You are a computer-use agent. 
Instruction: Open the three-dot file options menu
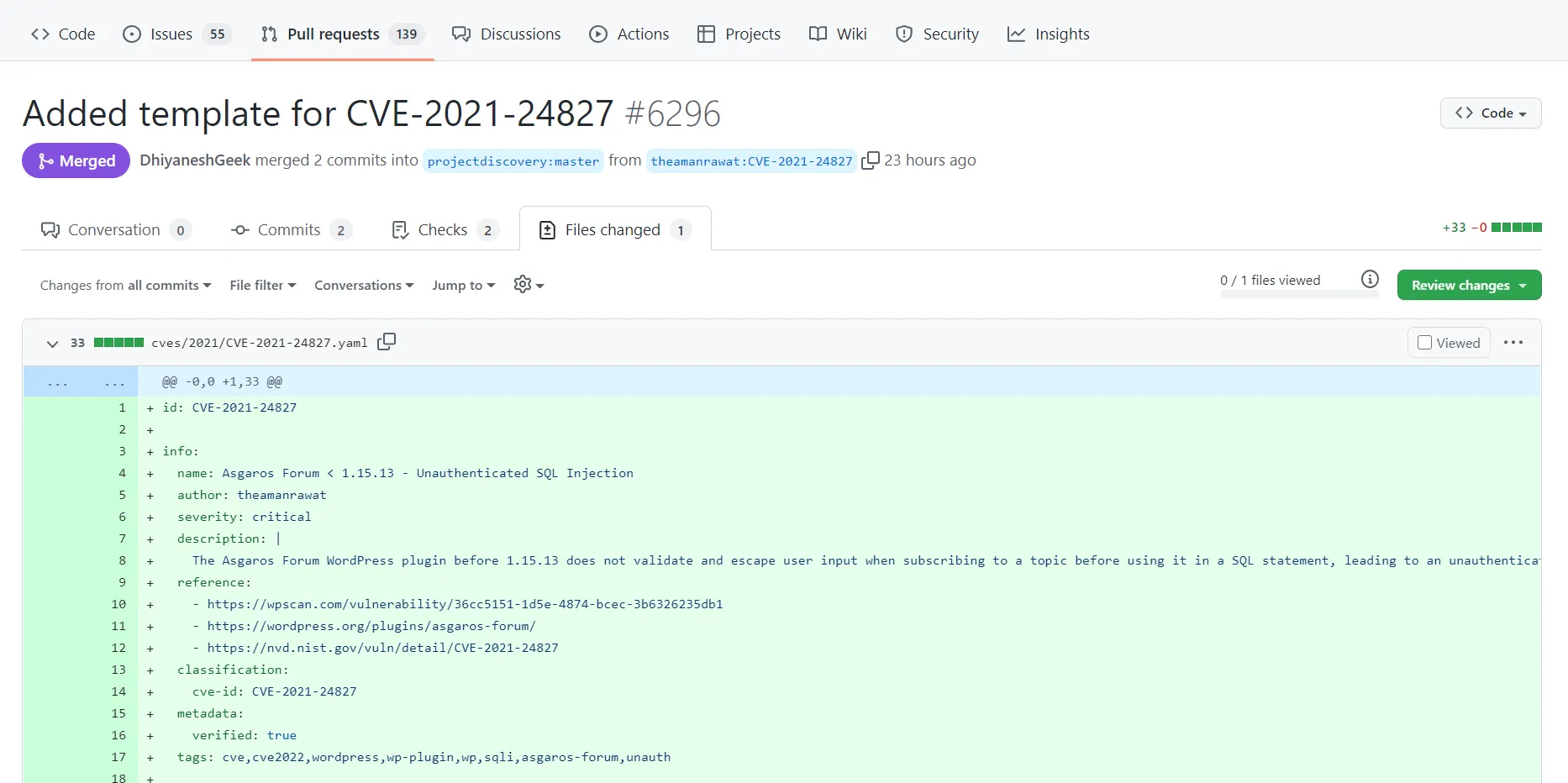point(1513,343)
